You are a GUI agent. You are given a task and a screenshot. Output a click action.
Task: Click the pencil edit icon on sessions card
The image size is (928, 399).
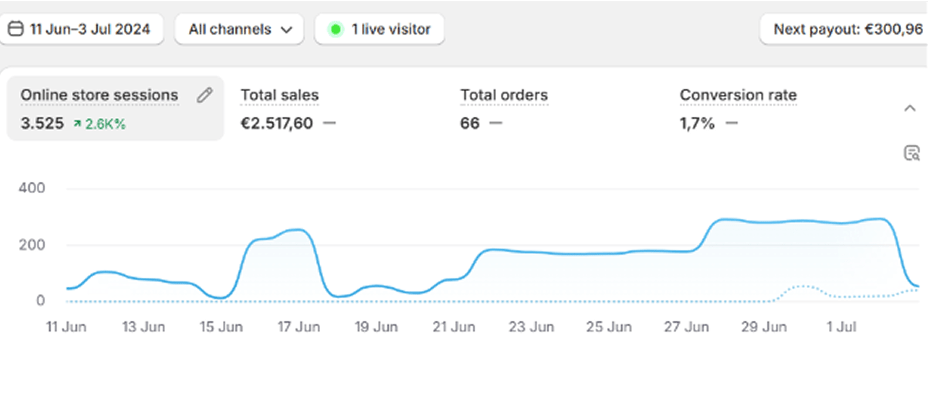coord(205,95)
